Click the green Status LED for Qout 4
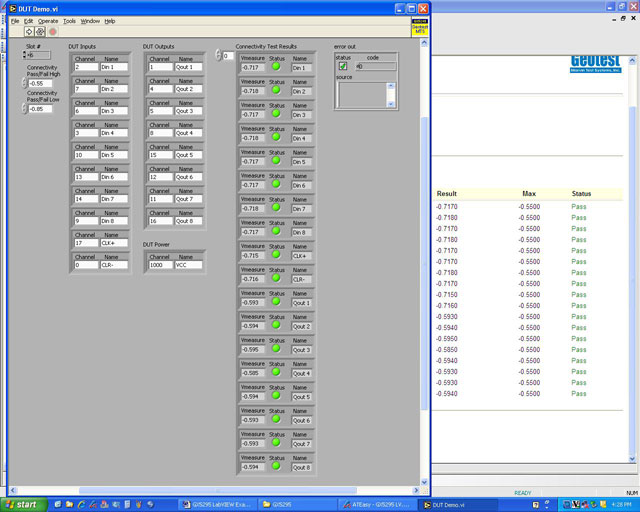This screenshot has width=640, height=512. 276,372
